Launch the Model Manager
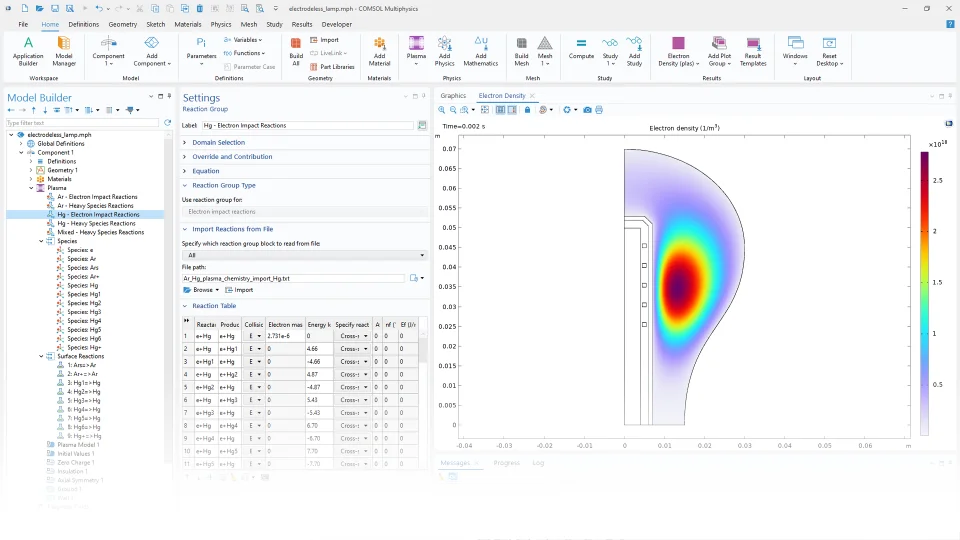Image resolution: width=960 pixels, height=540 pixels. point(64,48)
